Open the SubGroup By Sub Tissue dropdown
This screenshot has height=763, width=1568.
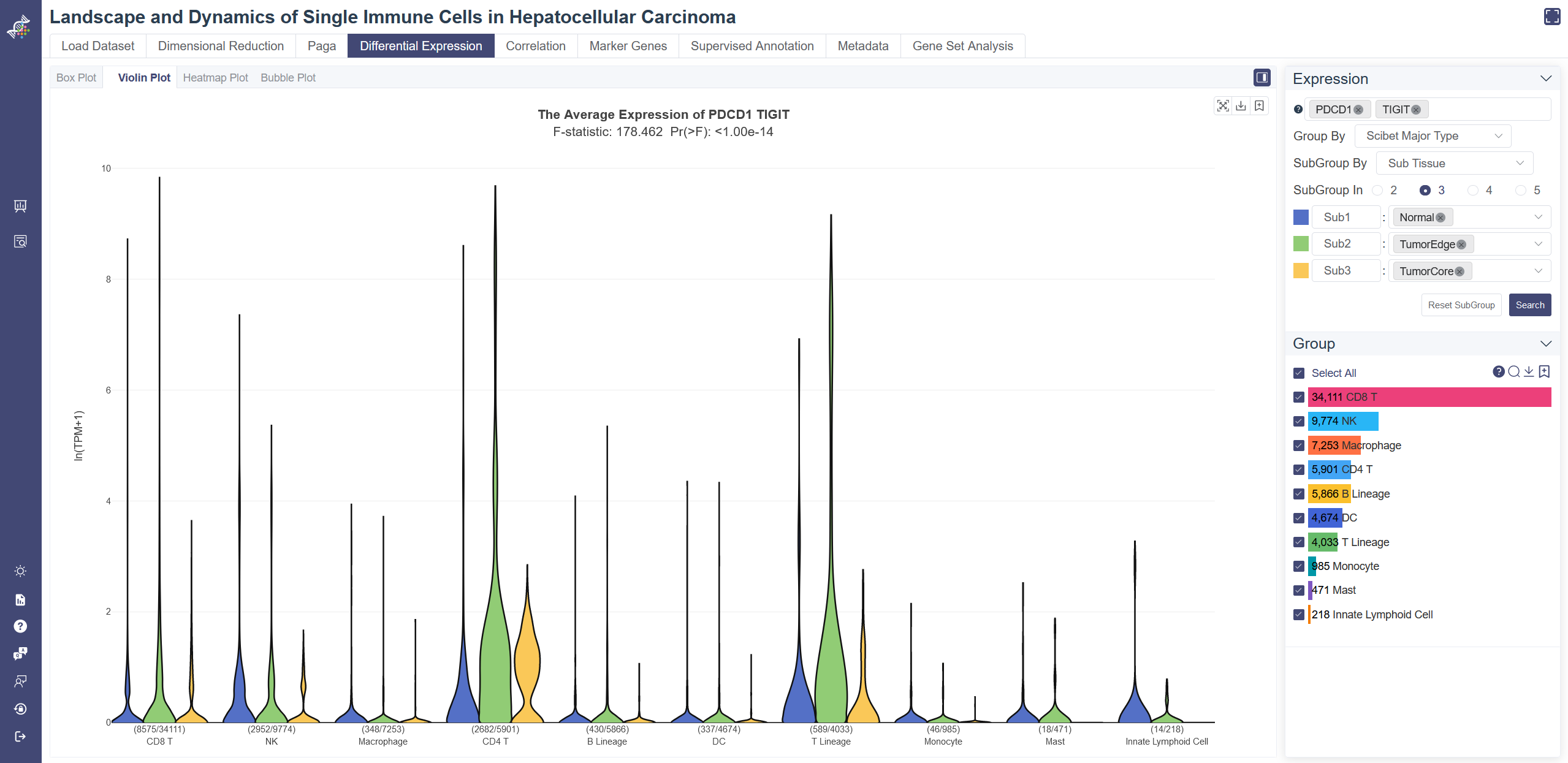click(x=1454, y=164)
